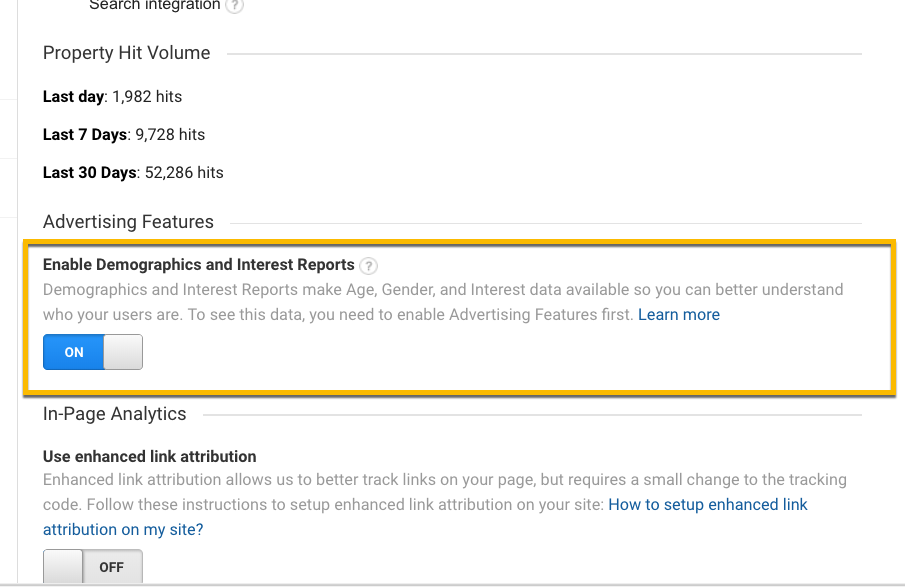Click help icon beside Search integration
The height and width of the screenshot is (587, 905).
tap(235, 5)
